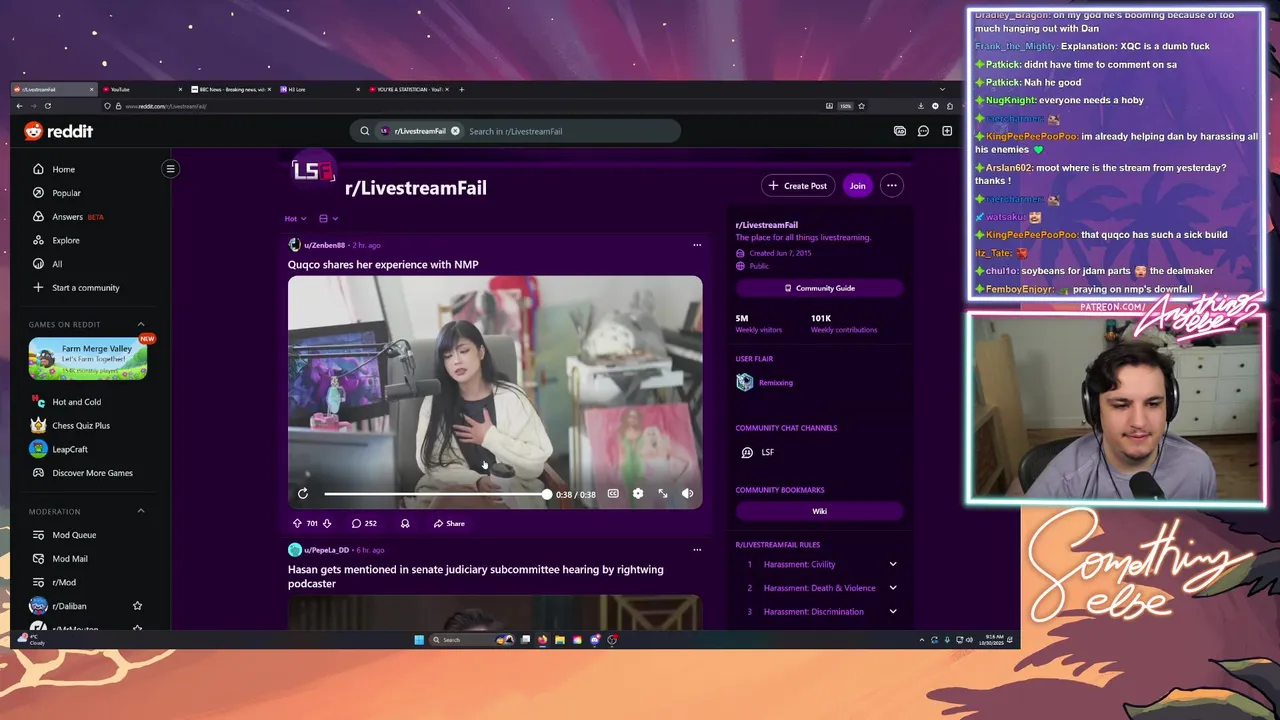Viewport: 1280px width, 720px height.
Task: Open the Hot sort dropdown
Action: 294,218
